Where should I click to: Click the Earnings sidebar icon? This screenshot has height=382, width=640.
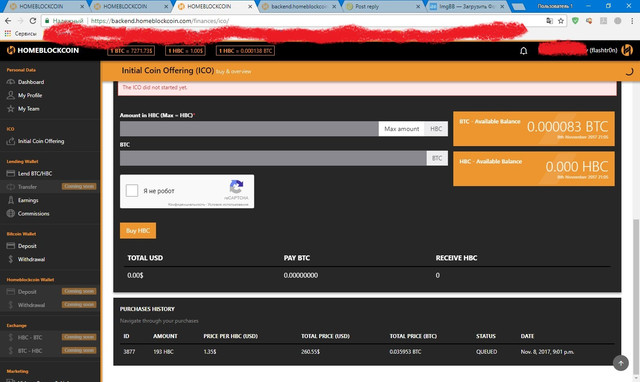point(11,200)
